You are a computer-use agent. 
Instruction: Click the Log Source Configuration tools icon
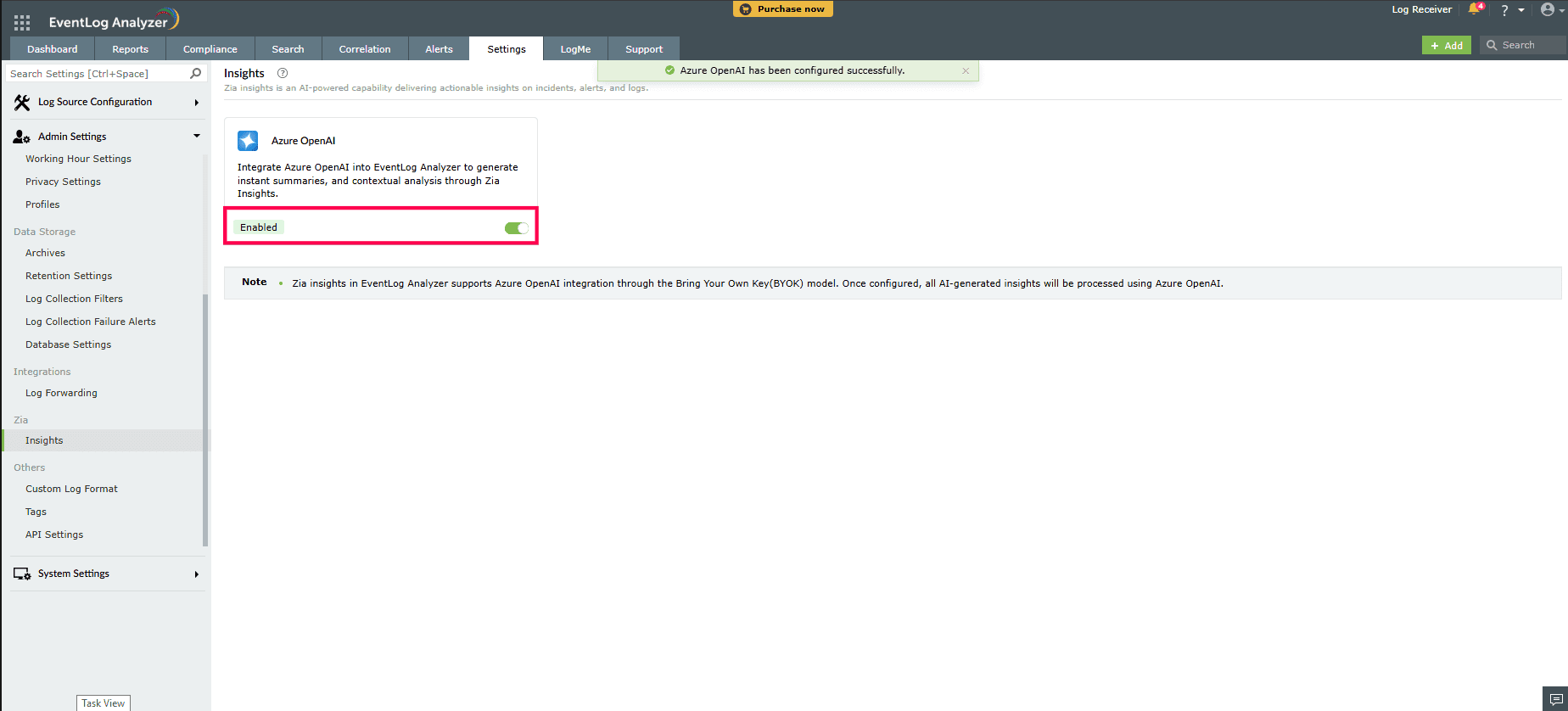(x=22, y=103)
